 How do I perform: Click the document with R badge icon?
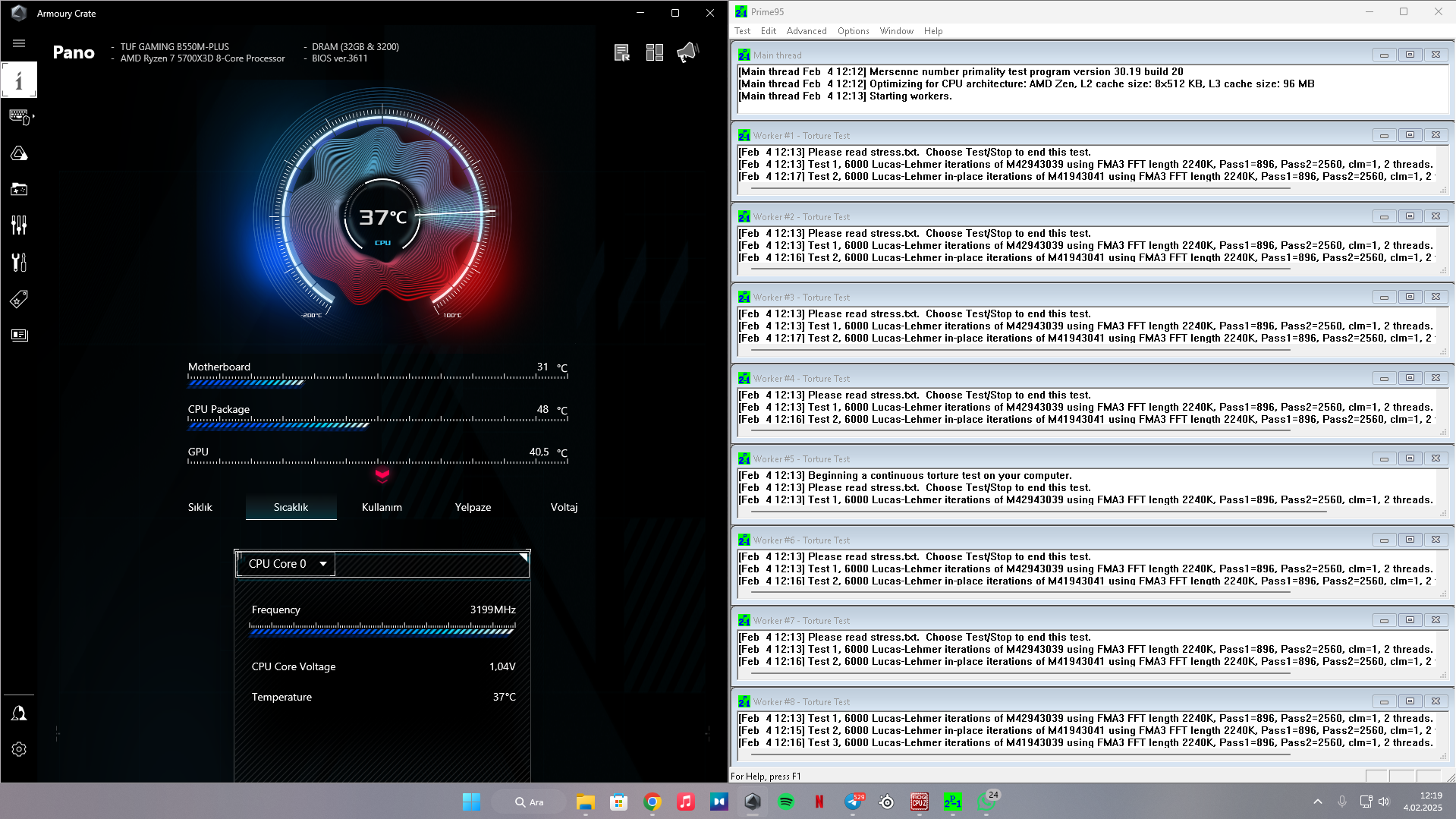(621, 52)
